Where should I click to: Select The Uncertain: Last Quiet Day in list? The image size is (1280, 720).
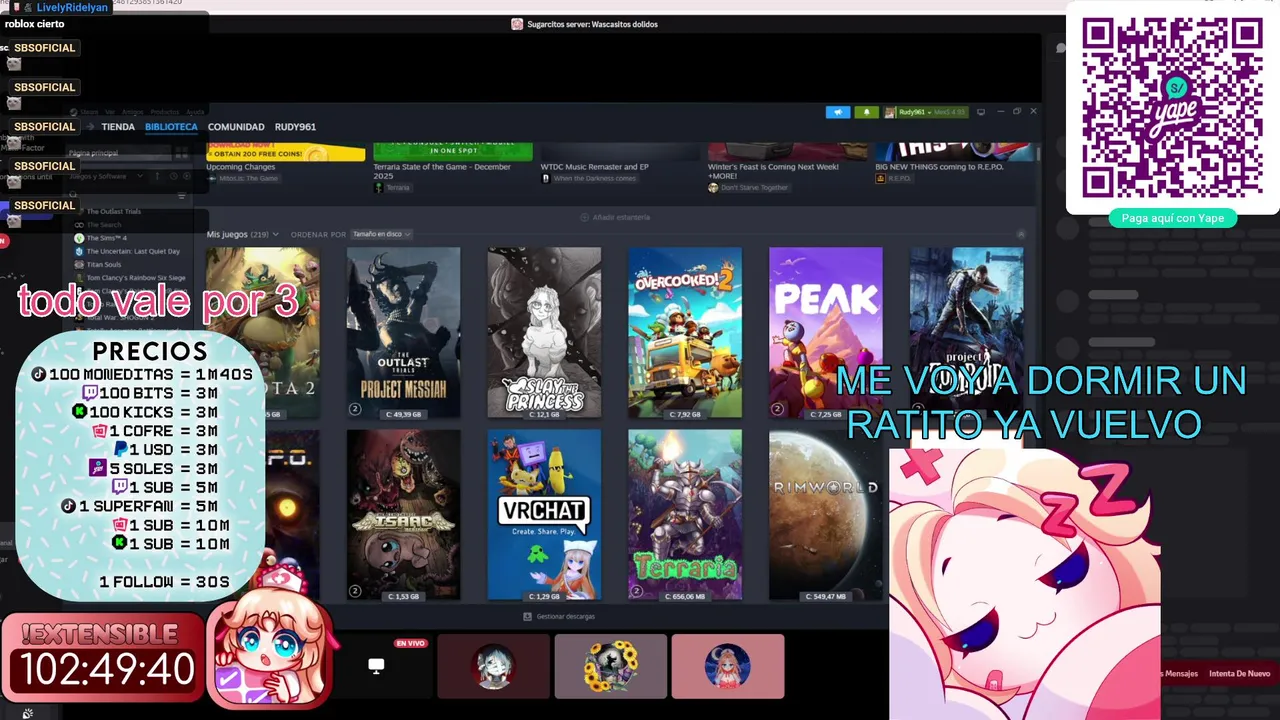(x=127, y=251)
